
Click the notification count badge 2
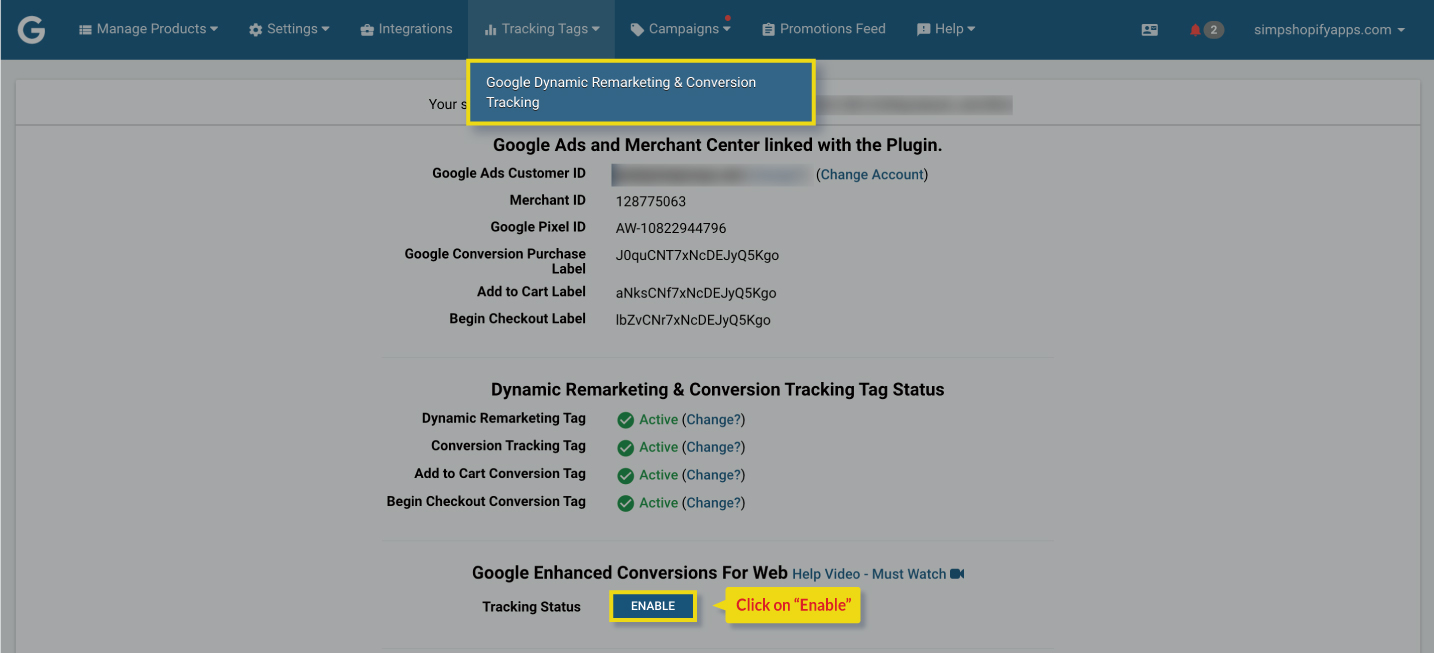click(1213, 30)
